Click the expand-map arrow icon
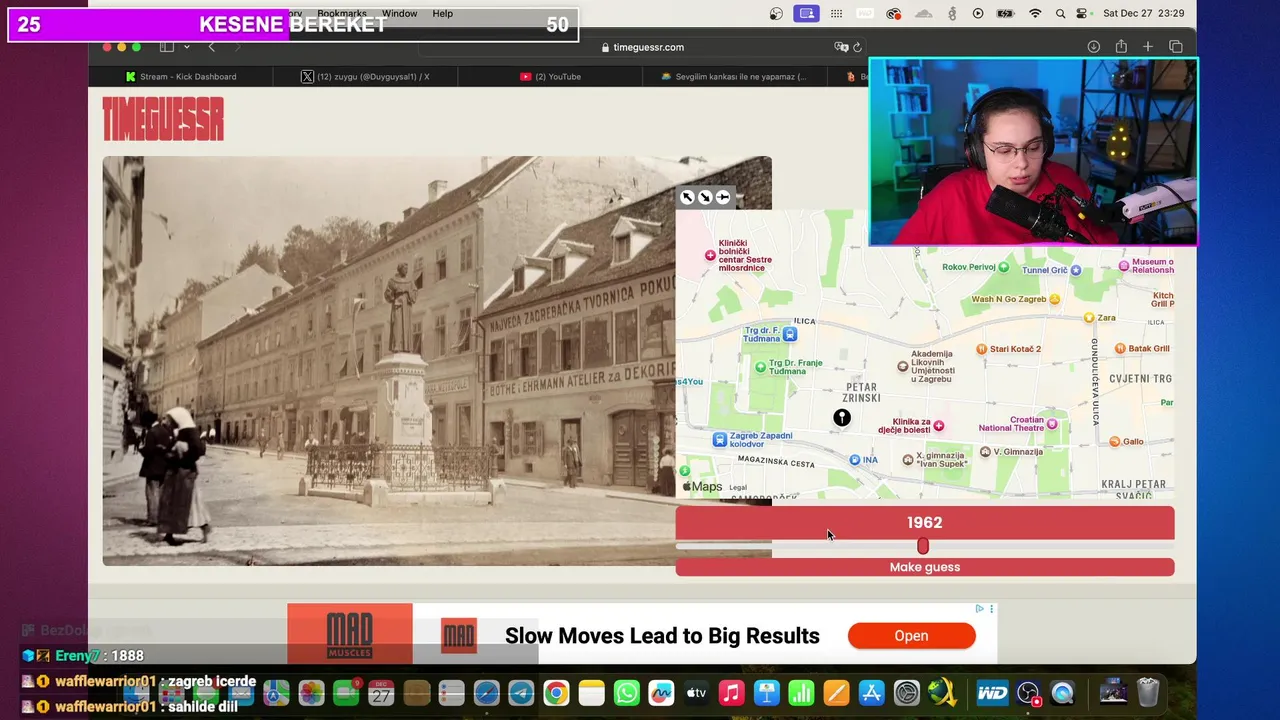Viewport: 1280px width, 720px height. [x=687, y=197]
